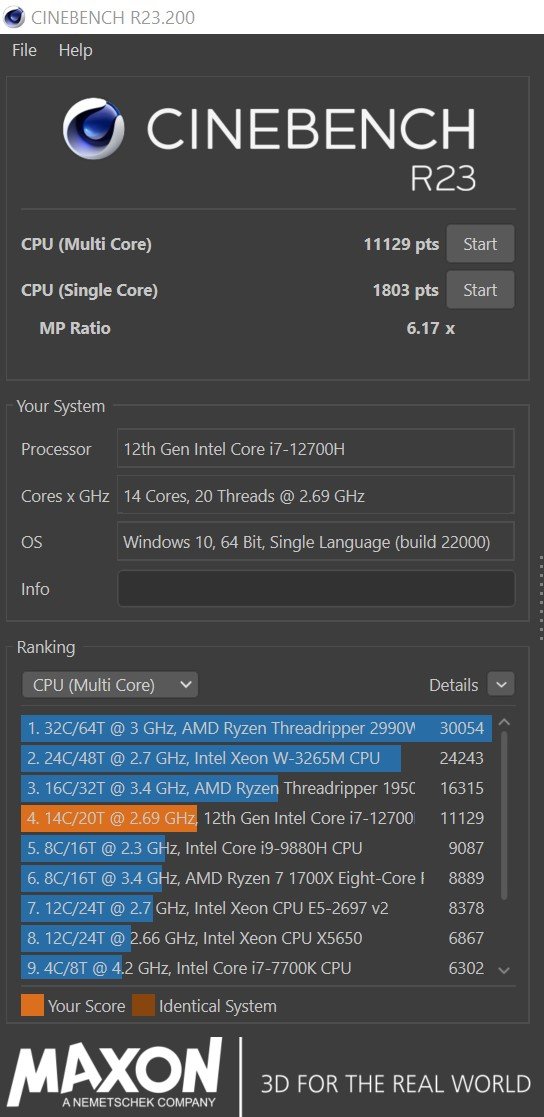Click the MAXON logo at bottom
The width and height of the screenshot is (544, 1117).
pyautogui.click(x=115, y=1074)
